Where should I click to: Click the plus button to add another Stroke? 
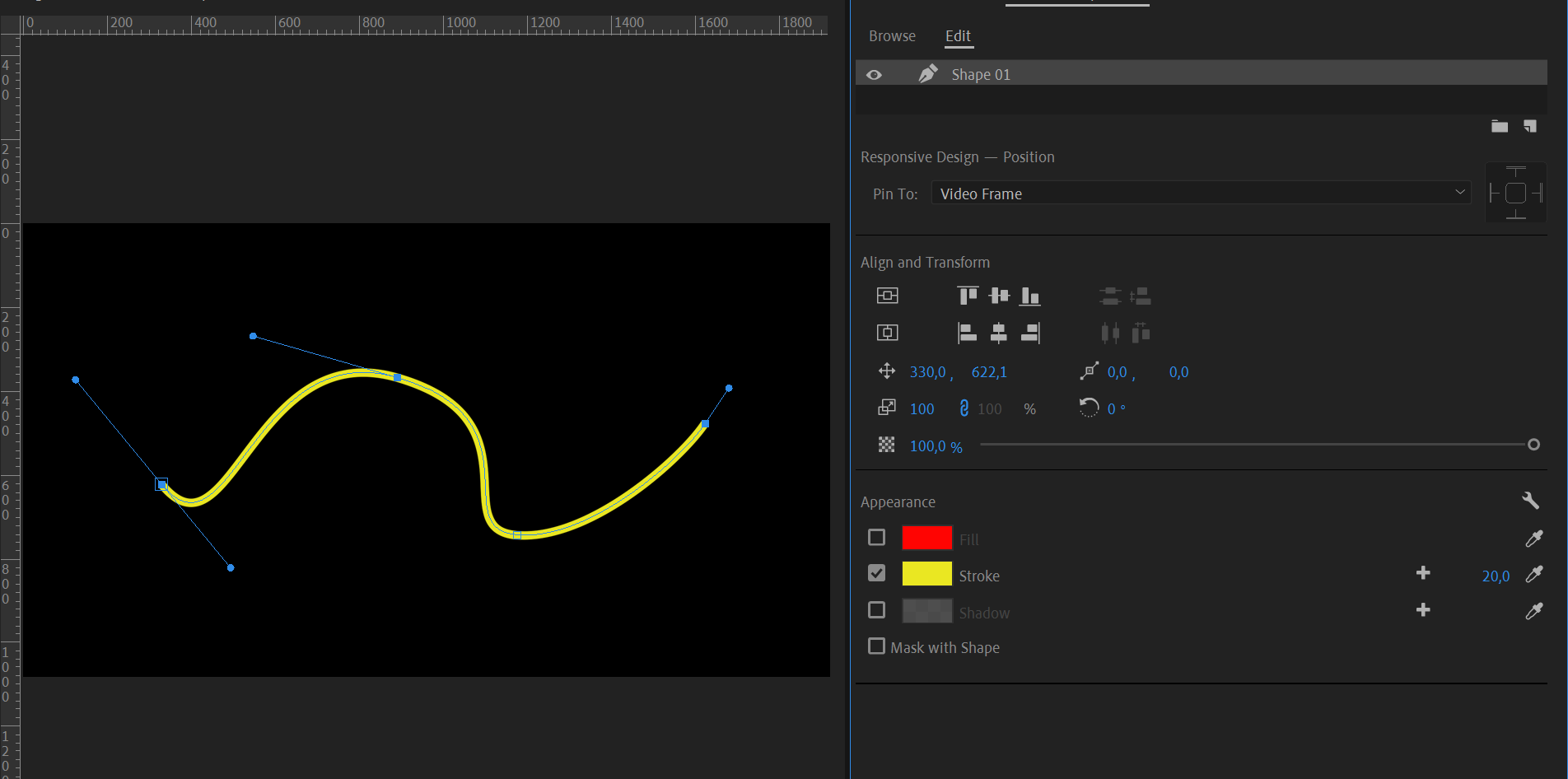pyautogui.click(x=1423, y=573)
